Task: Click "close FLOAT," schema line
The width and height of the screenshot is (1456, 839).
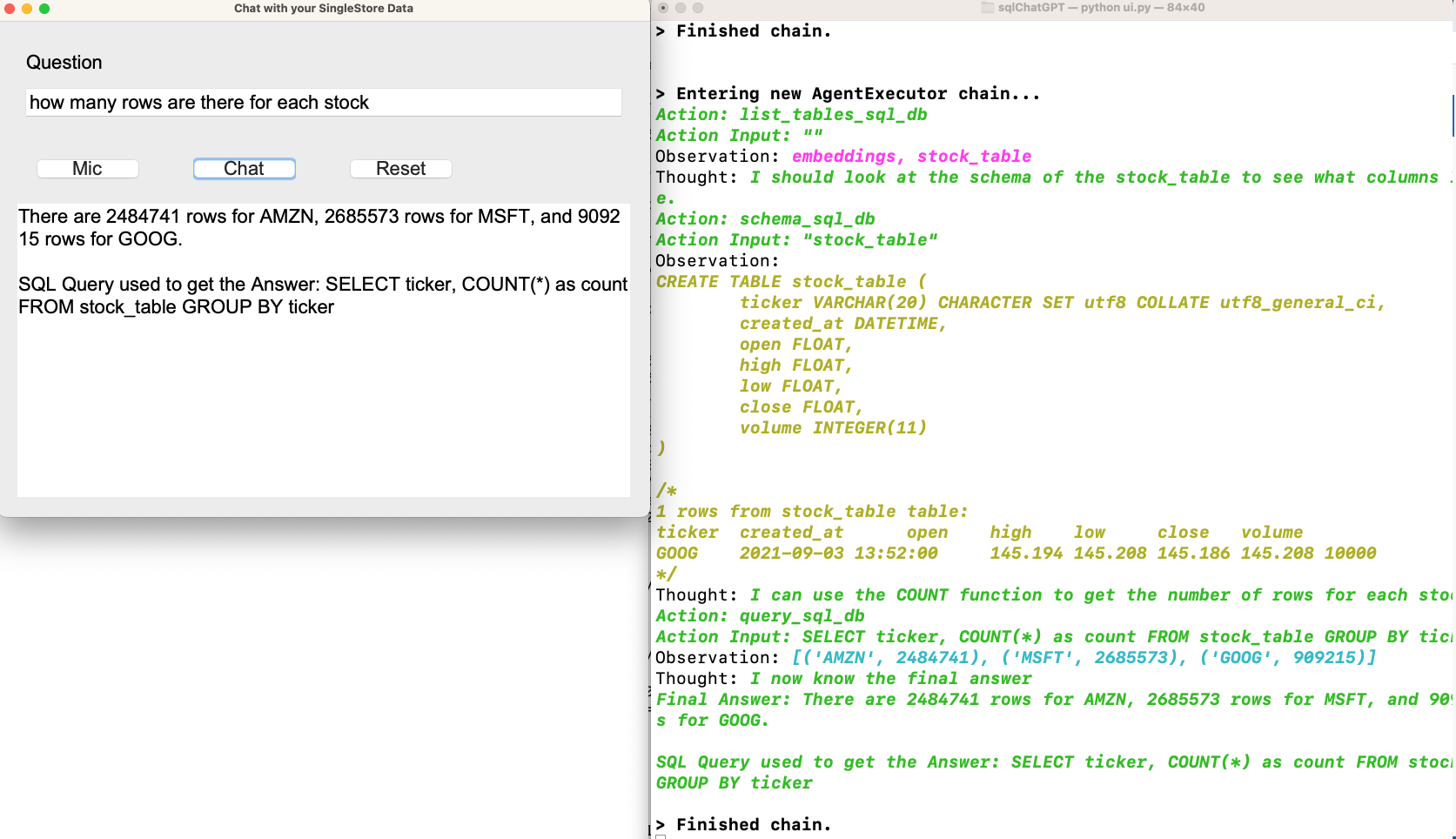Action: point(801,406)
